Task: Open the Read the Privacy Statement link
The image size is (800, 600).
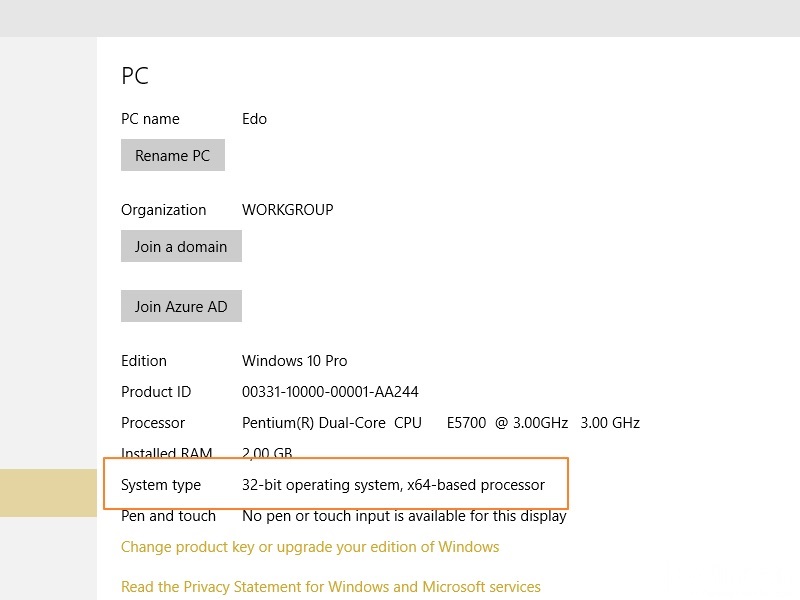Action: (330, 587)
